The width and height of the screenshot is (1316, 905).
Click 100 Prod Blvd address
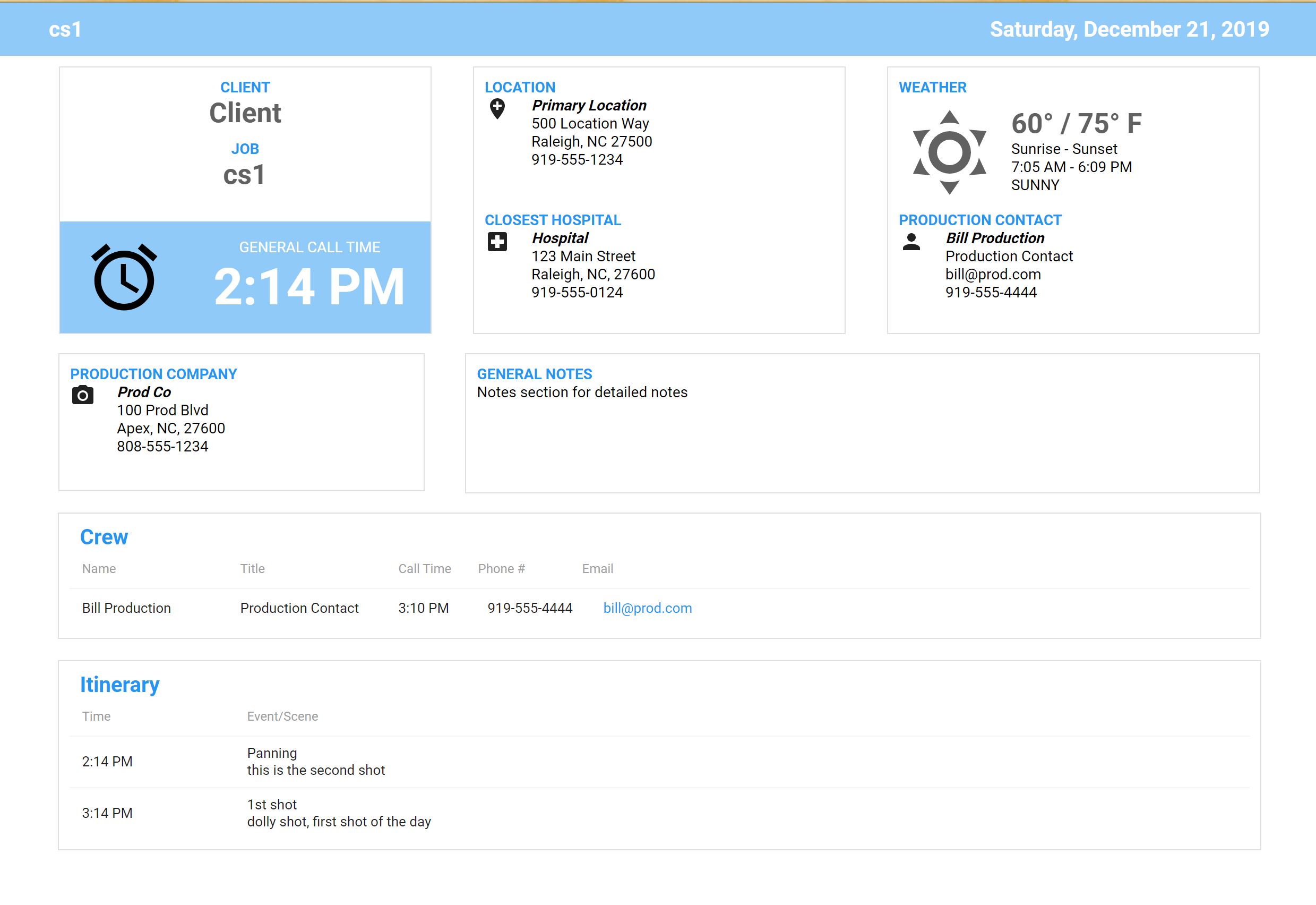(162, 411)
